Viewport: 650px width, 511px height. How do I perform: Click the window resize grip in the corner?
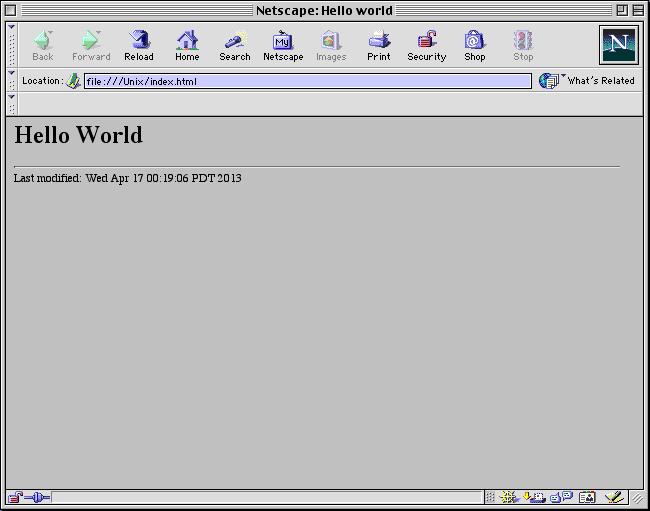(637, 498)
